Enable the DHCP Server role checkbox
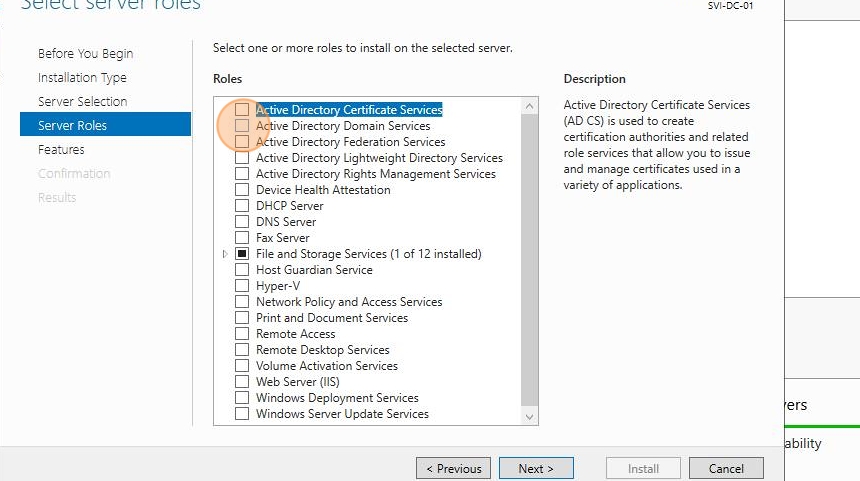Screen dimensions: 860x481 click(242, 206)
